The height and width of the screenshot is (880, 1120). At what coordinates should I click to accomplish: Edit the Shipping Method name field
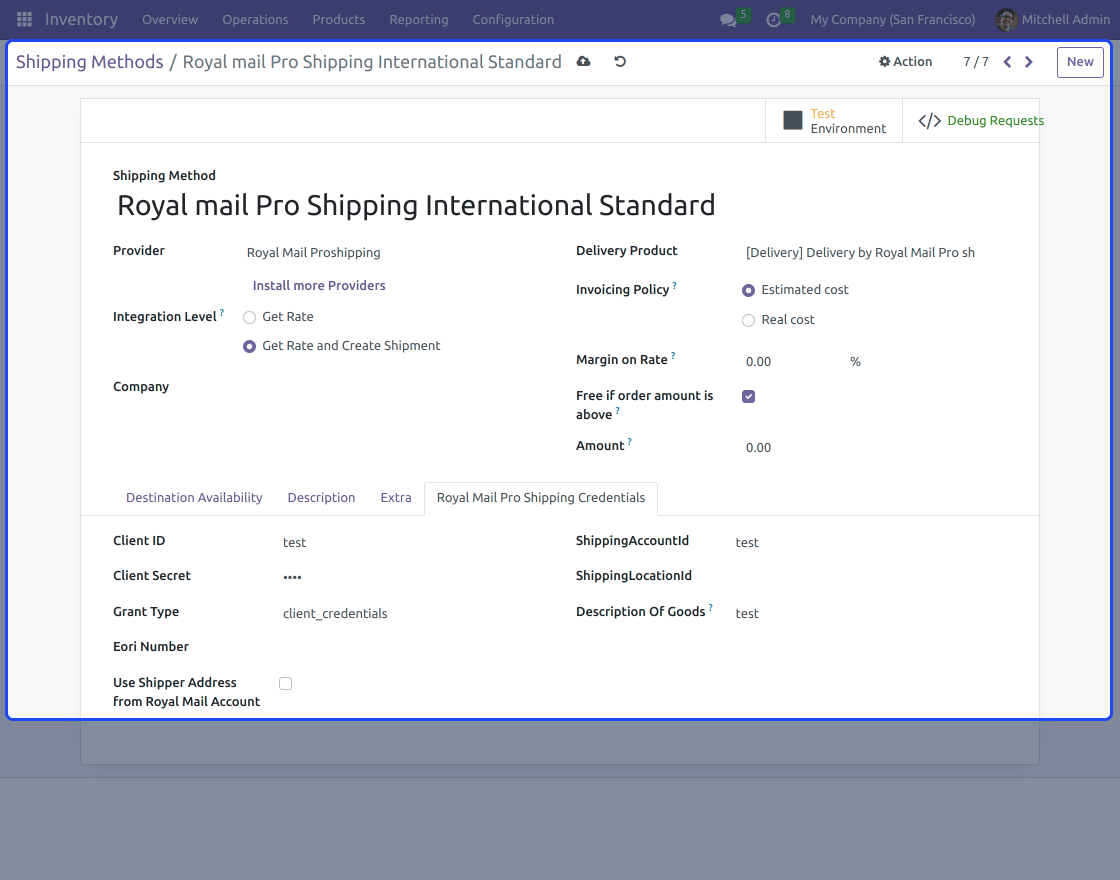[x=560, y=206]
